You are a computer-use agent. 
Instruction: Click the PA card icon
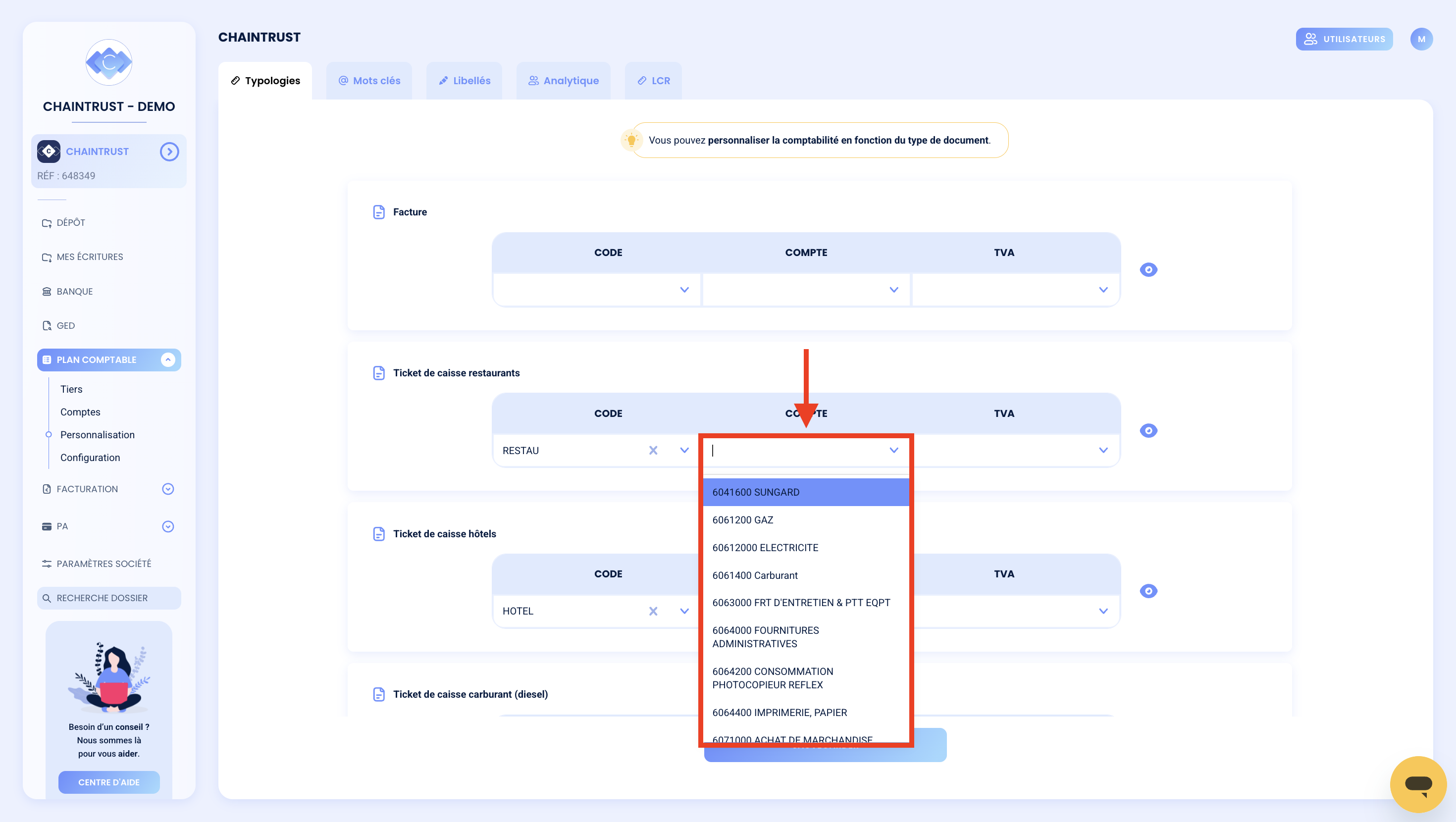click(x=47, y=526)
